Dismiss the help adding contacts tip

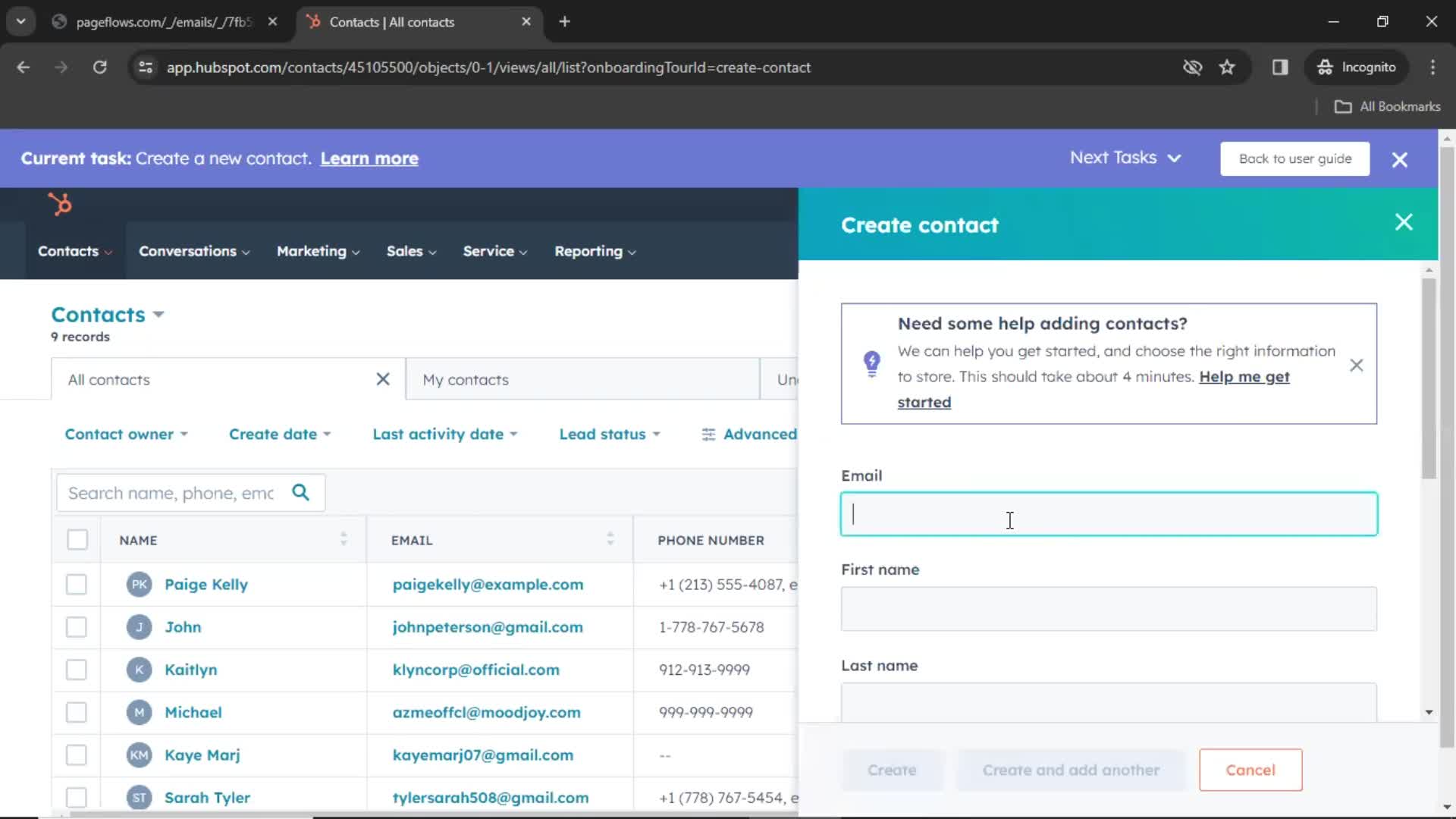point(1357,366)
